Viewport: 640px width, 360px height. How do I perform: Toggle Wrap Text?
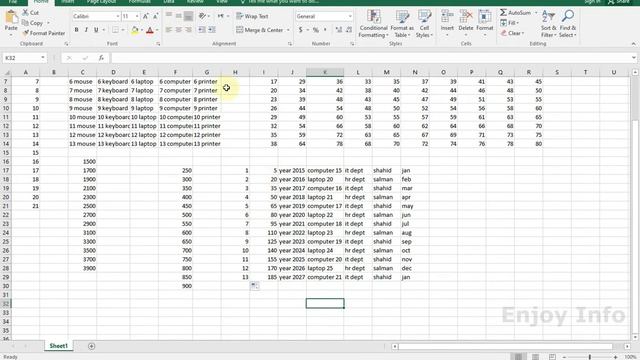252,16
